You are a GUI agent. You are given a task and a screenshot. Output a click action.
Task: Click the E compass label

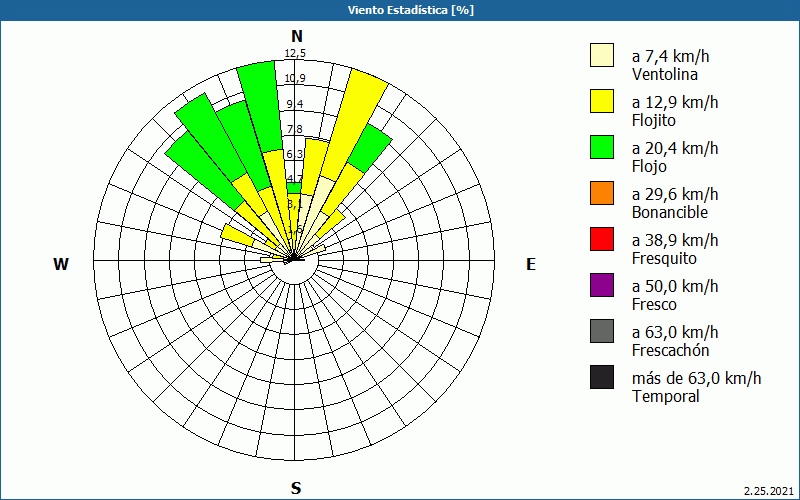coord(531,264)
